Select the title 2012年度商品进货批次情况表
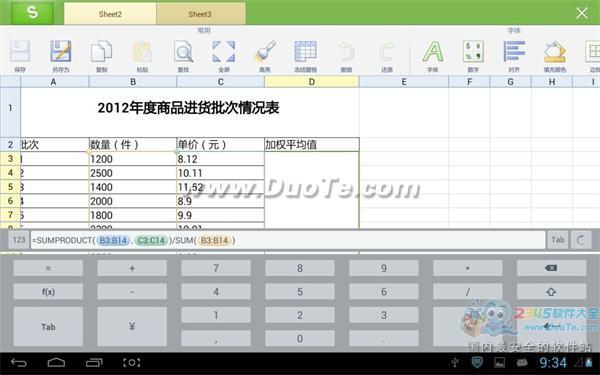600x375 pixels. [188, 108]
